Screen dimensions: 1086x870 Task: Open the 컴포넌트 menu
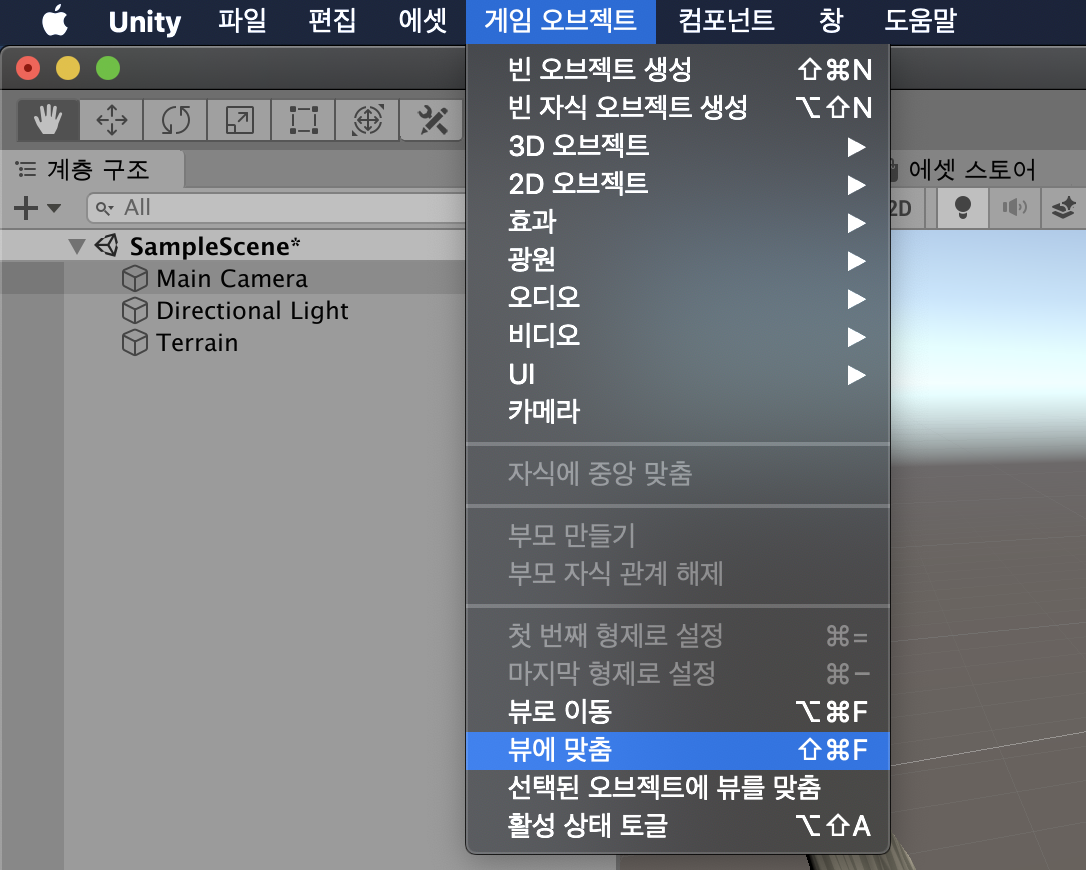tap(725, 21)
